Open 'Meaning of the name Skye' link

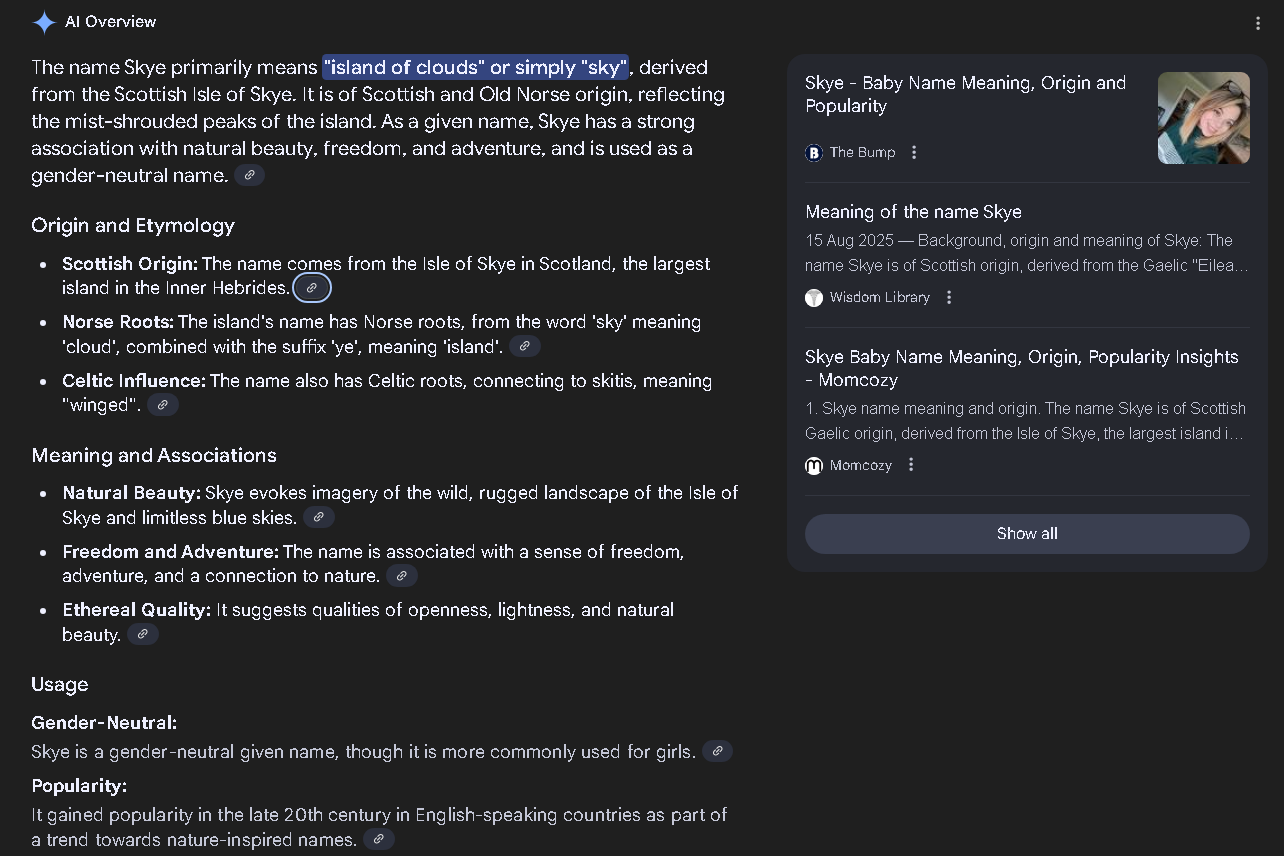[x=913, y=212]
